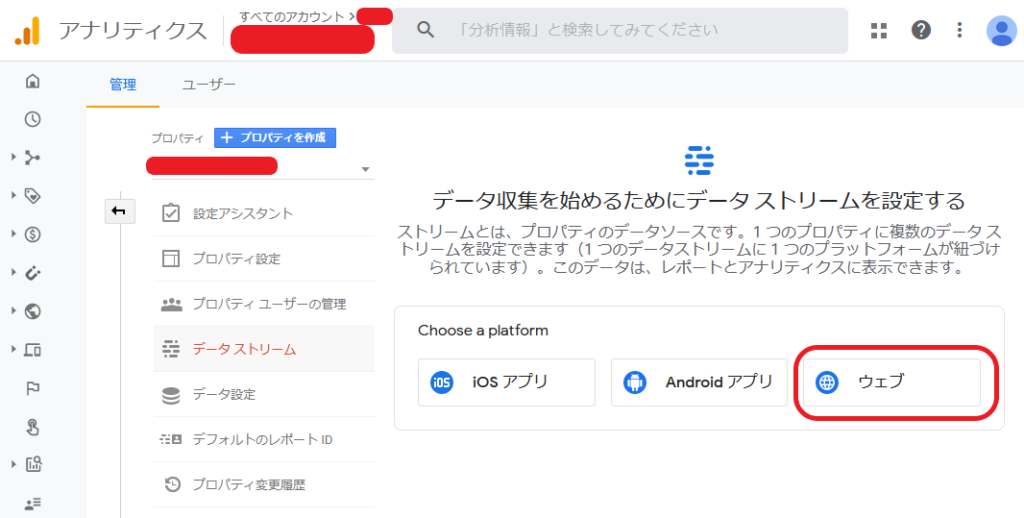Click the back arrow collapse button
This screenshot has height=518, width=1024.
pyautogui.click(x=120, y=211)
